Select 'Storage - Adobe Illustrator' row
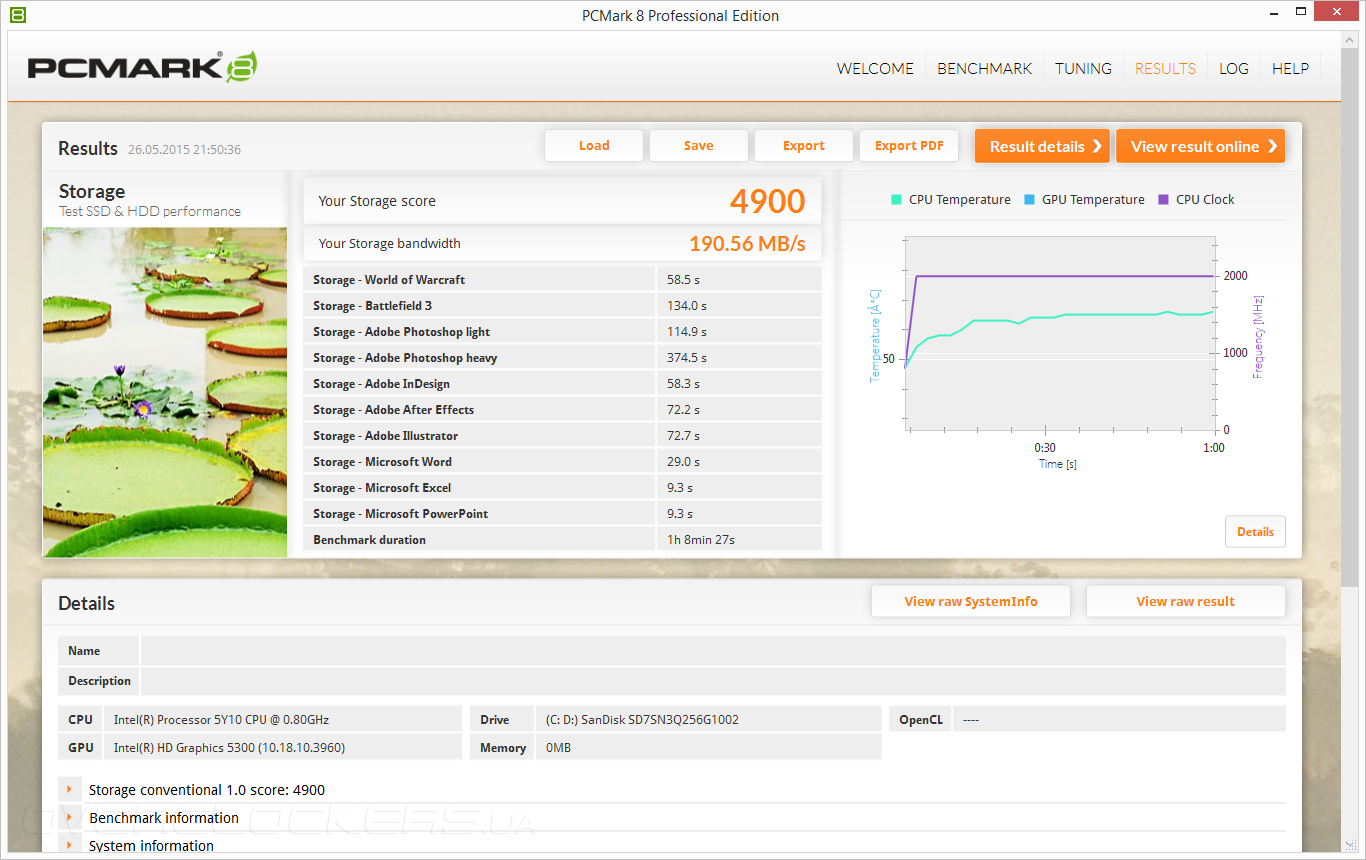The image size is (1366, 860). coord(562,436)
